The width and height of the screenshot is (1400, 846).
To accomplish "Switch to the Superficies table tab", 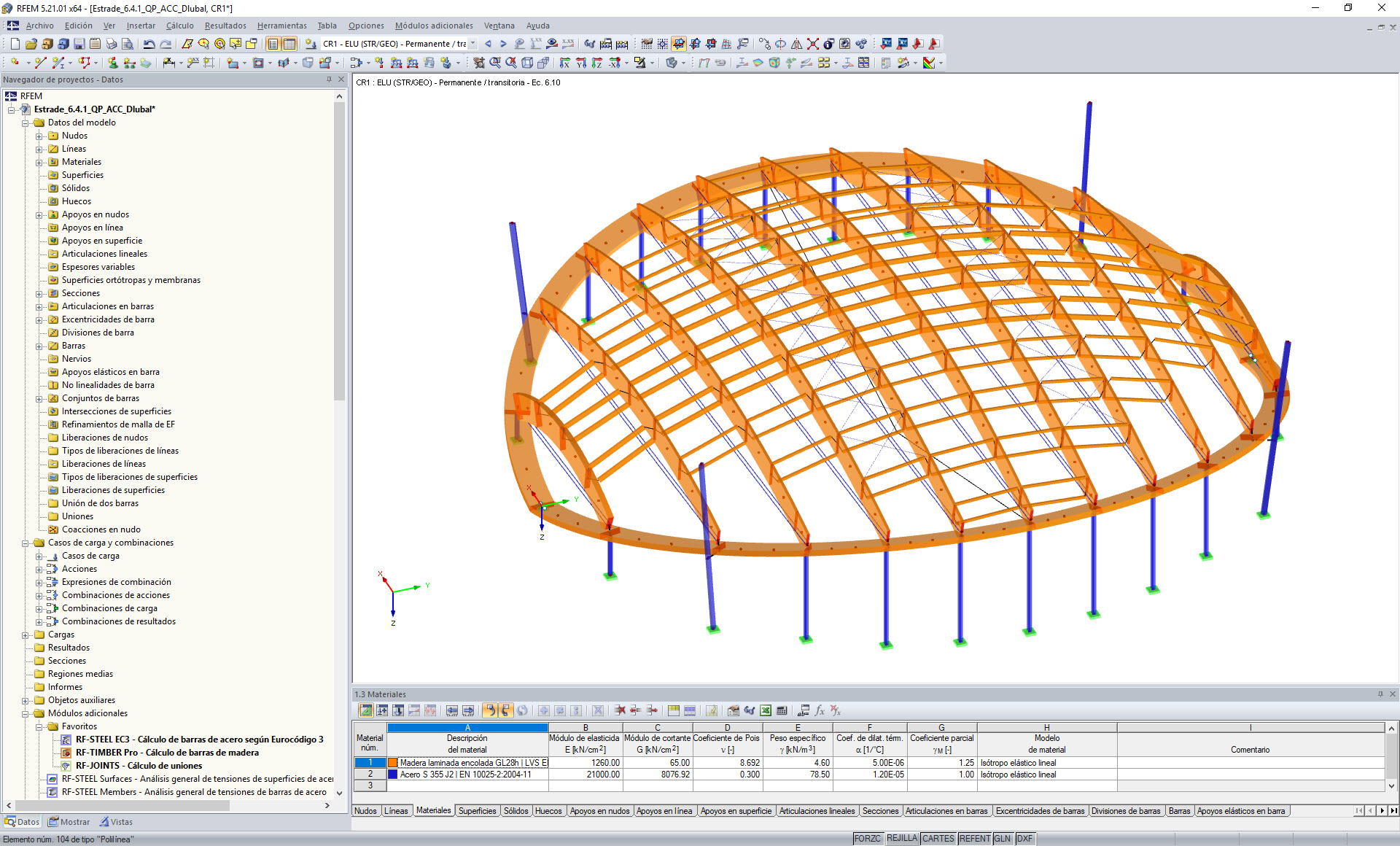I will tap(477, 810).
